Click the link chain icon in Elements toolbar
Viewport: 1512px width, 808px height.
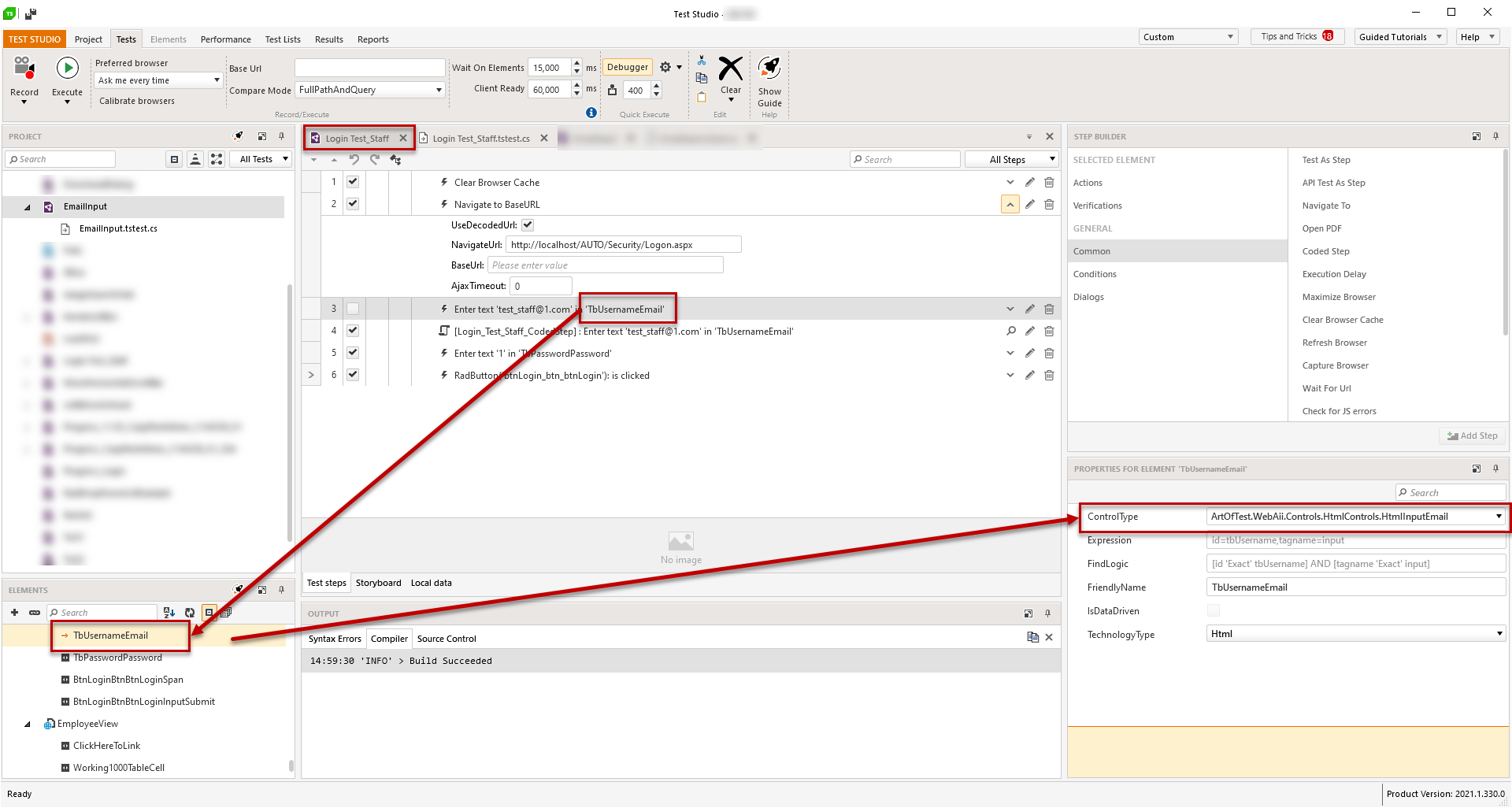35,612
